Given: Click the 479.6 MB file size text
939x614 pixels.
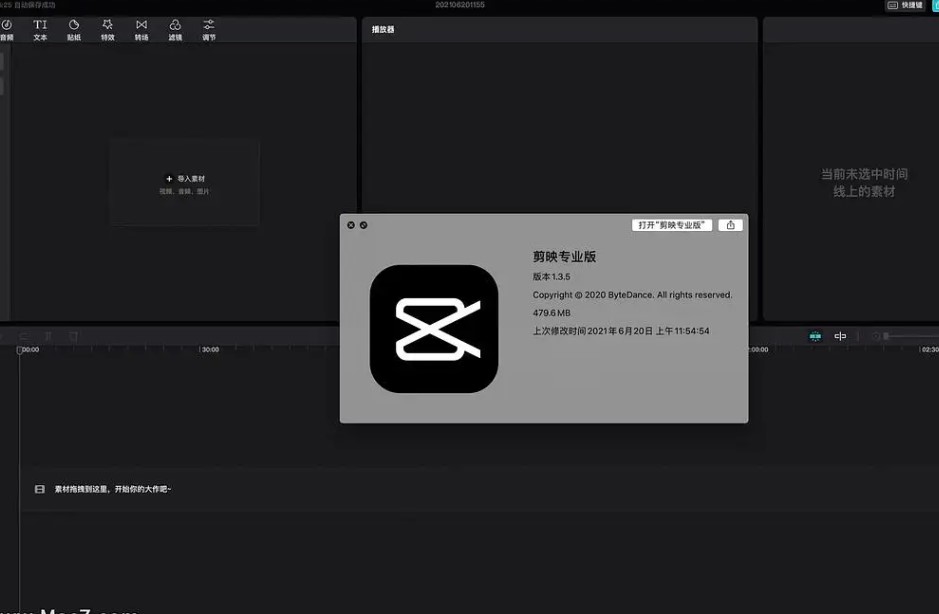Looking at the screenshot, I should (x=552, y=313).
